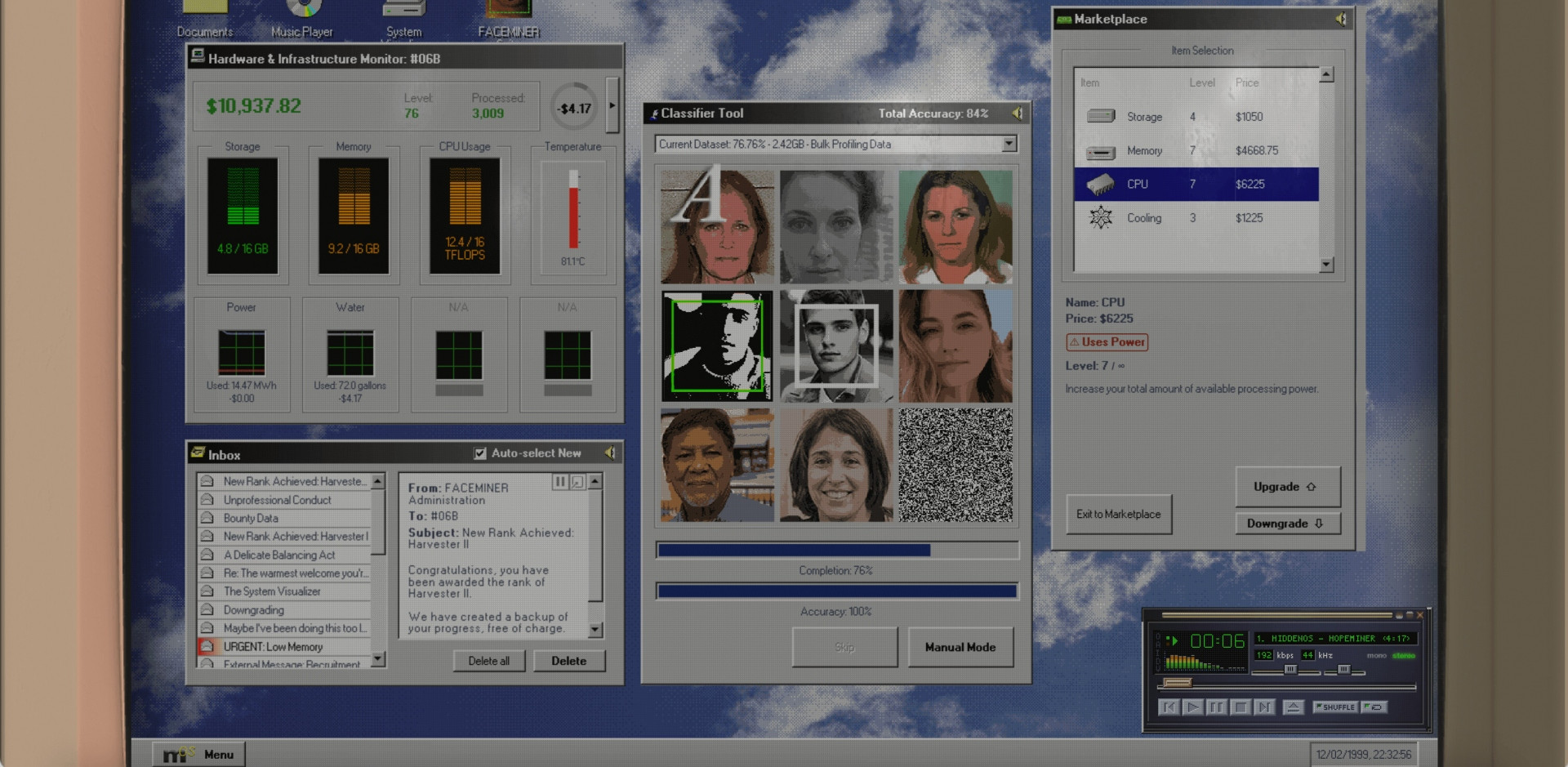
Task: Click the Upgrade button
Action: point(1286,487)
